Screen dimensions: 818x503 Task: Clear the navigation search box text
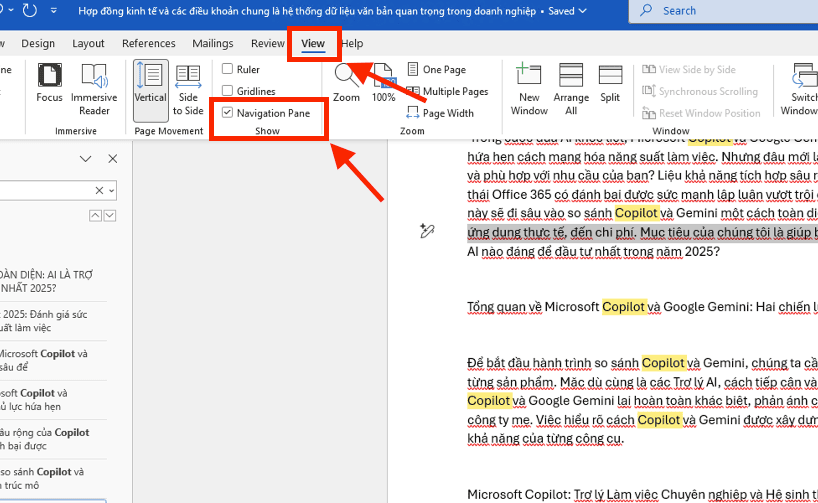[x=99, y=191]
